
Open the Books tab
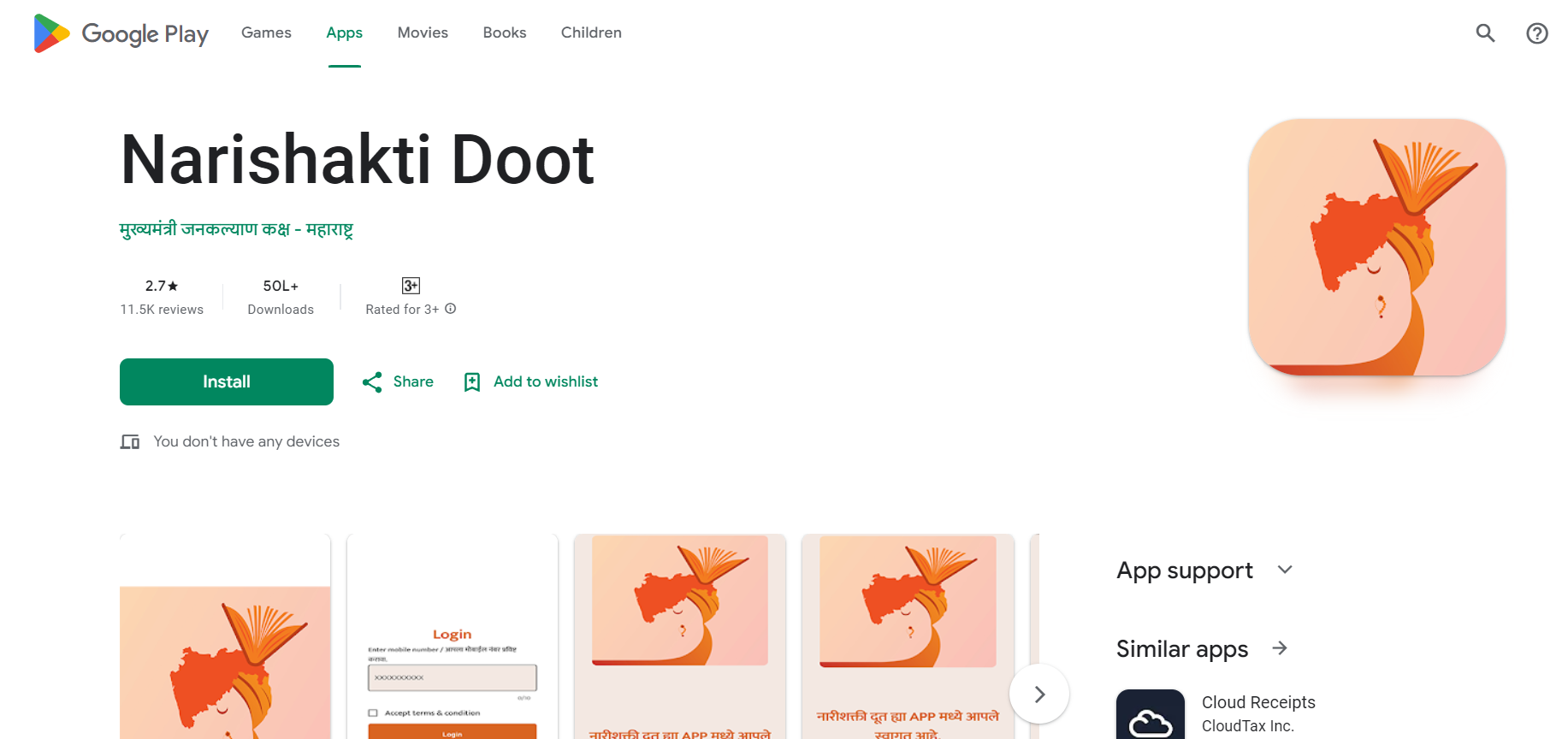pos(505,33)
